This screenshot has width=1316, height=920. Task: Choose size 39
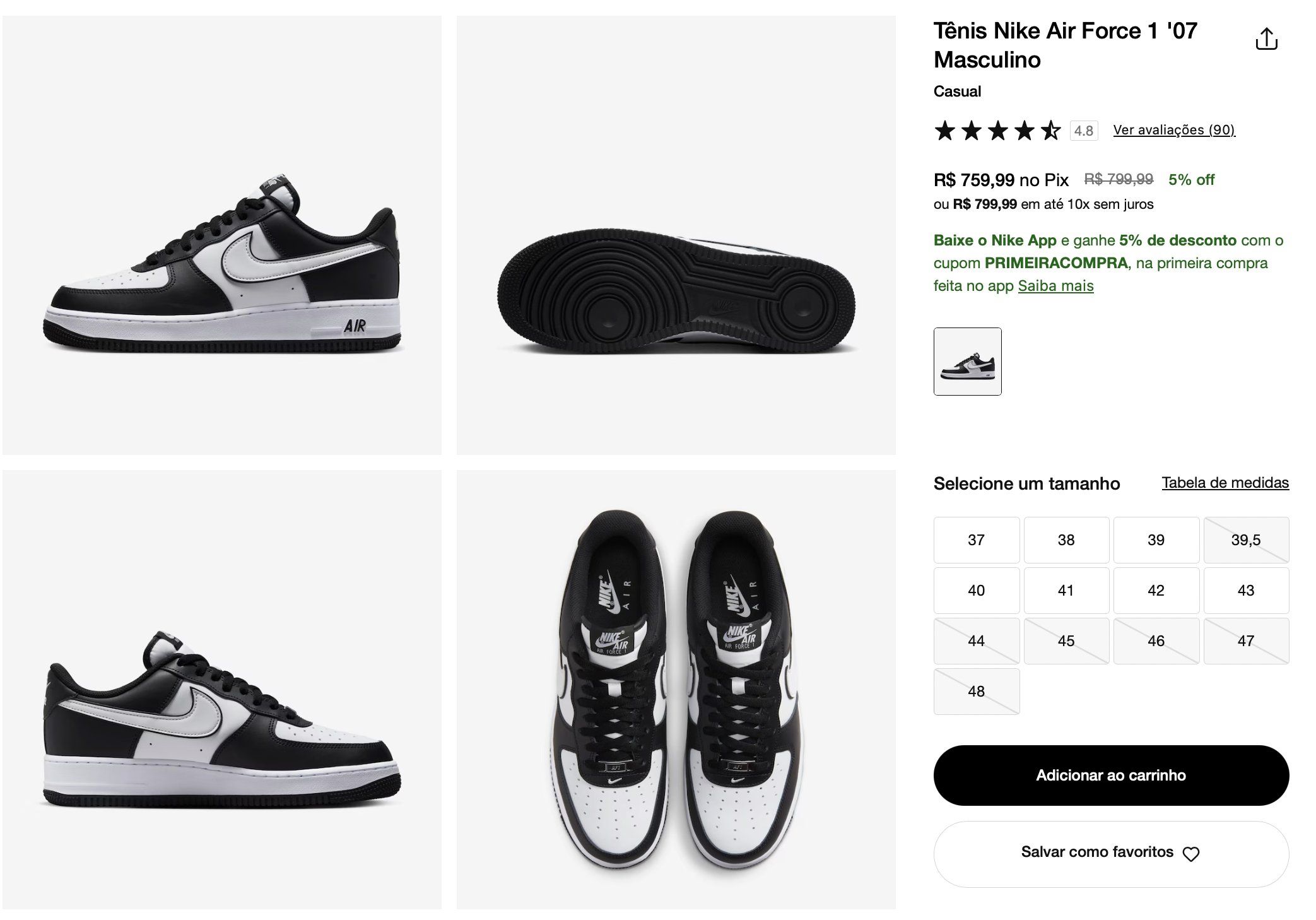tap(1156, 540)
